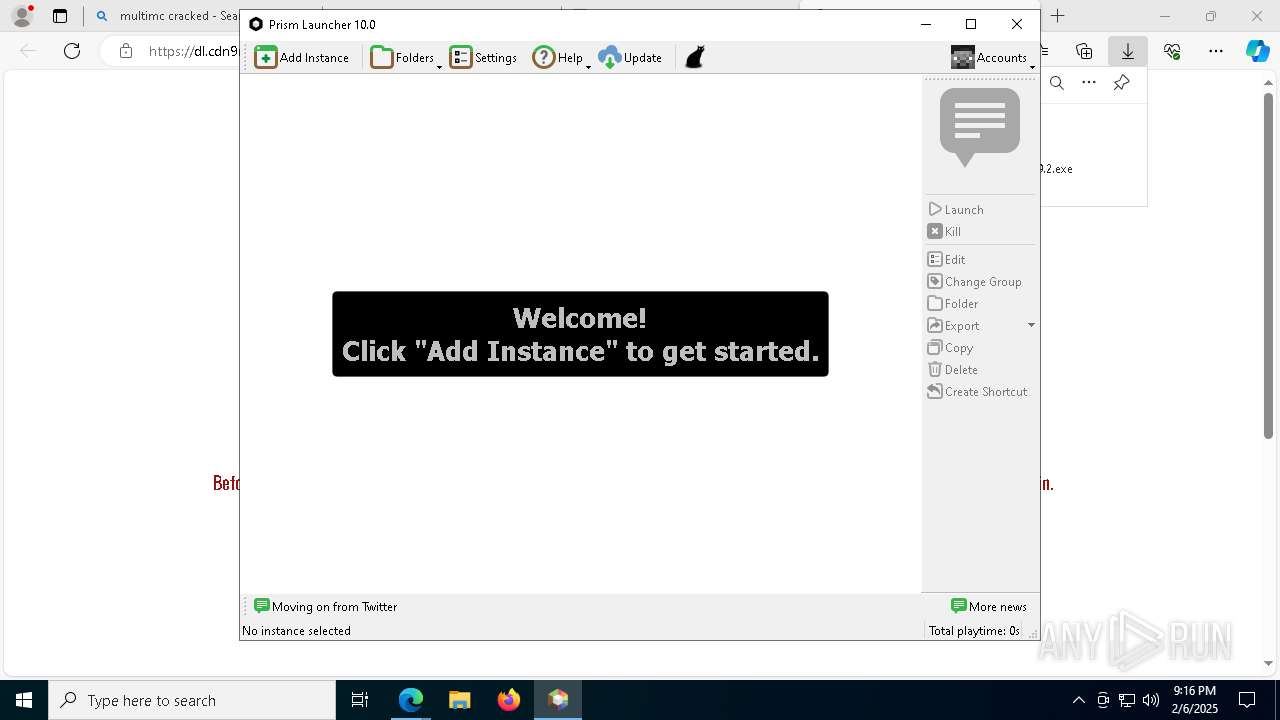Click Add Instance in Prism Launcher toolbar
The width and height of the screenshot is (1280, 720).
pyautogui.click(x=302, y=57)
